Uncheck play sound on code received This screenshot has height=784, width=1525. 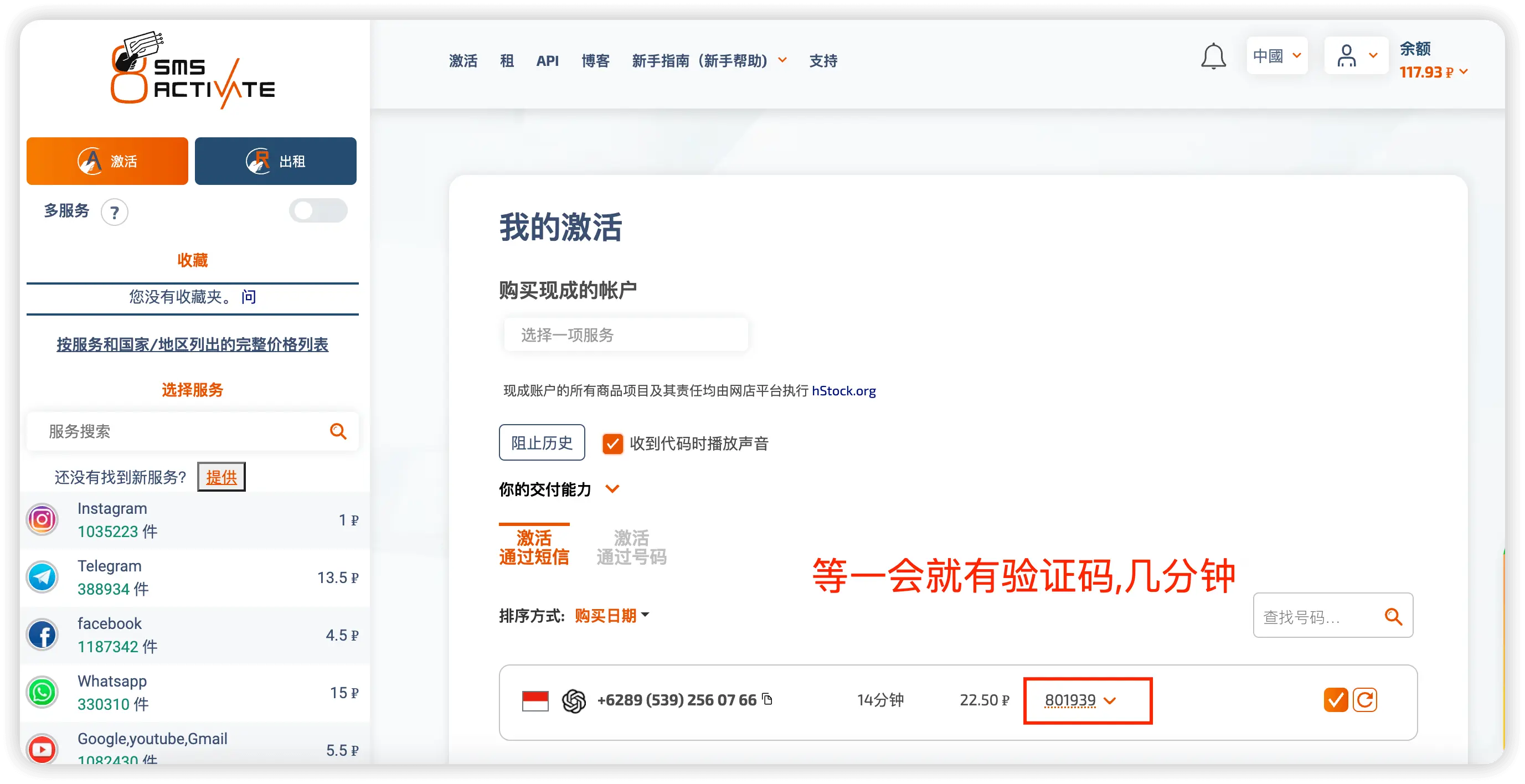(612, 443)
